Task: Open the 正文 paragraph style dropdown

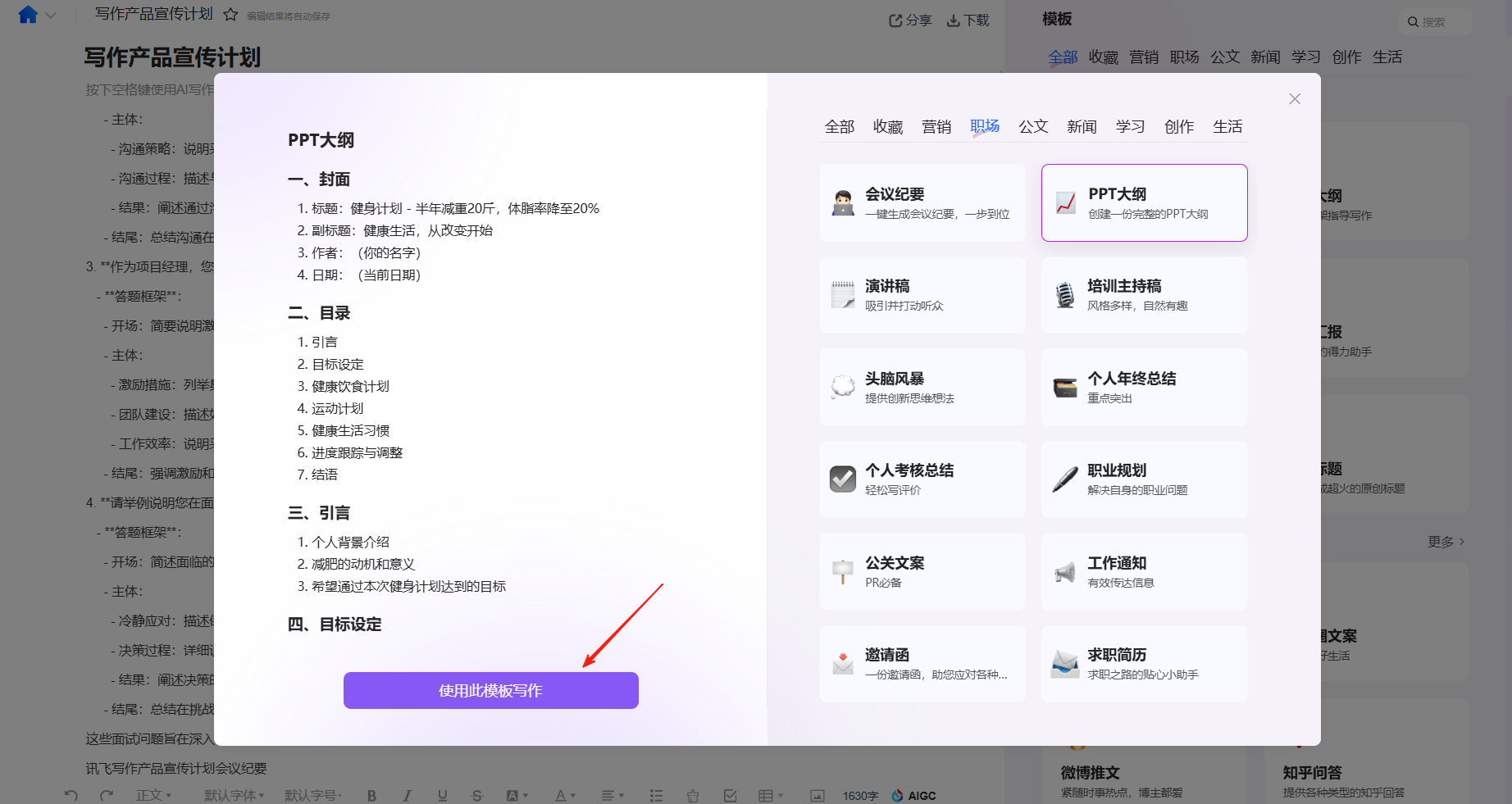Action: tap(154, 795)
